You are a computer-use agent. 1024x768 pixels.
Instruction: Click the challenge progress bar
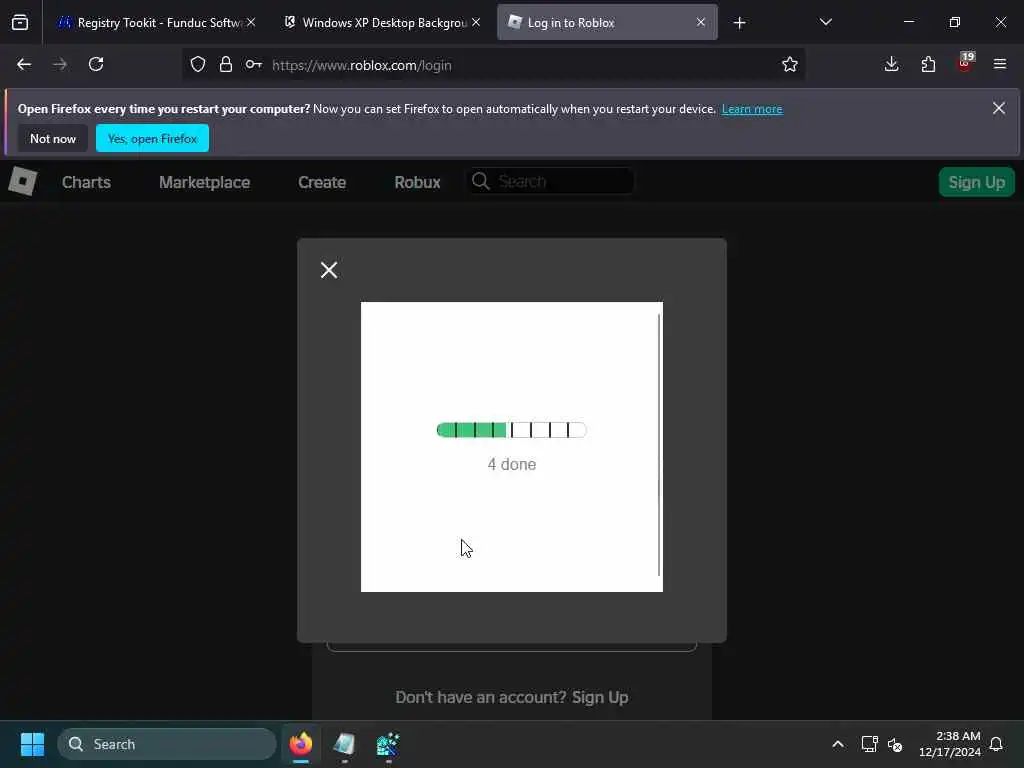[511, 430]
